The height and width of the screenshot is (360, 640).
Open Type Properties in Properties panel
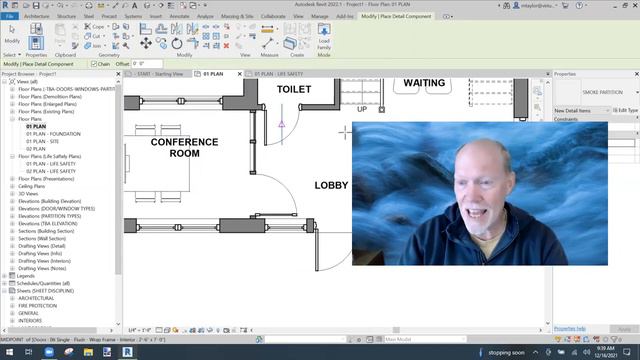(36, 29)
